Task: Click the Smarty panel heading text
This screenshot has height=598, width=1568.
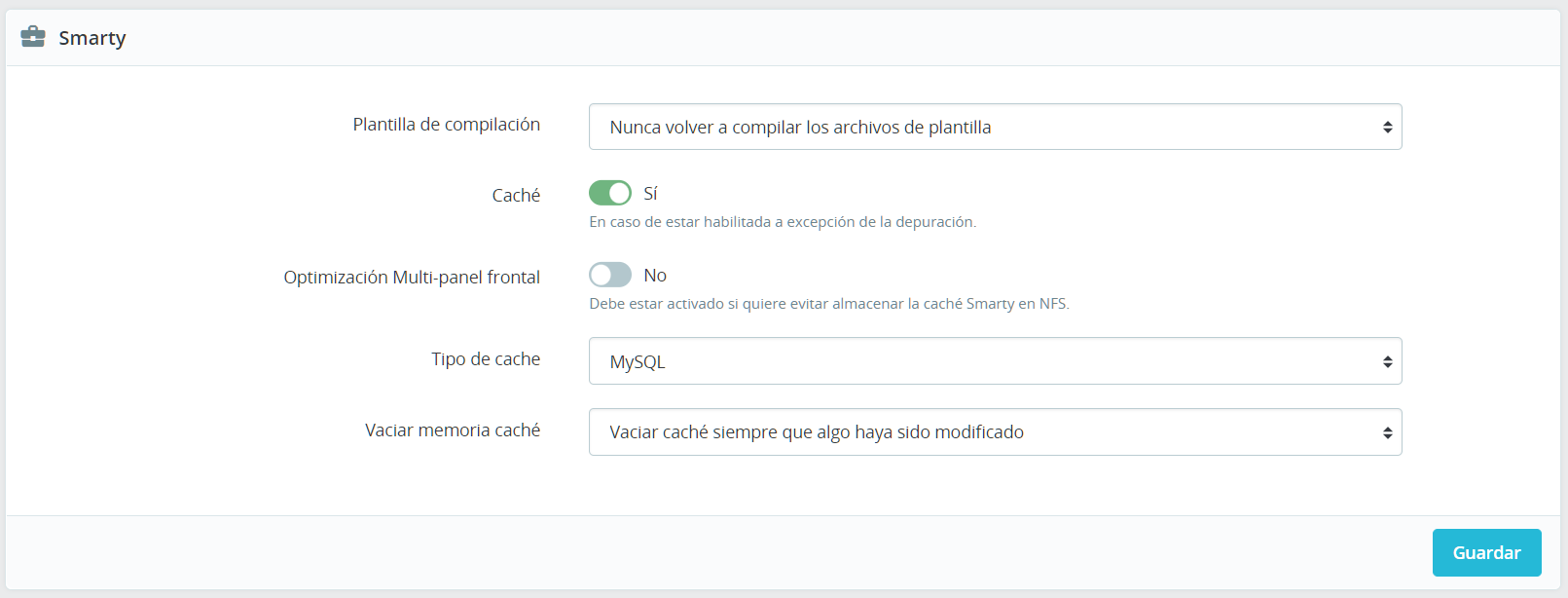Action: (92, 38)
